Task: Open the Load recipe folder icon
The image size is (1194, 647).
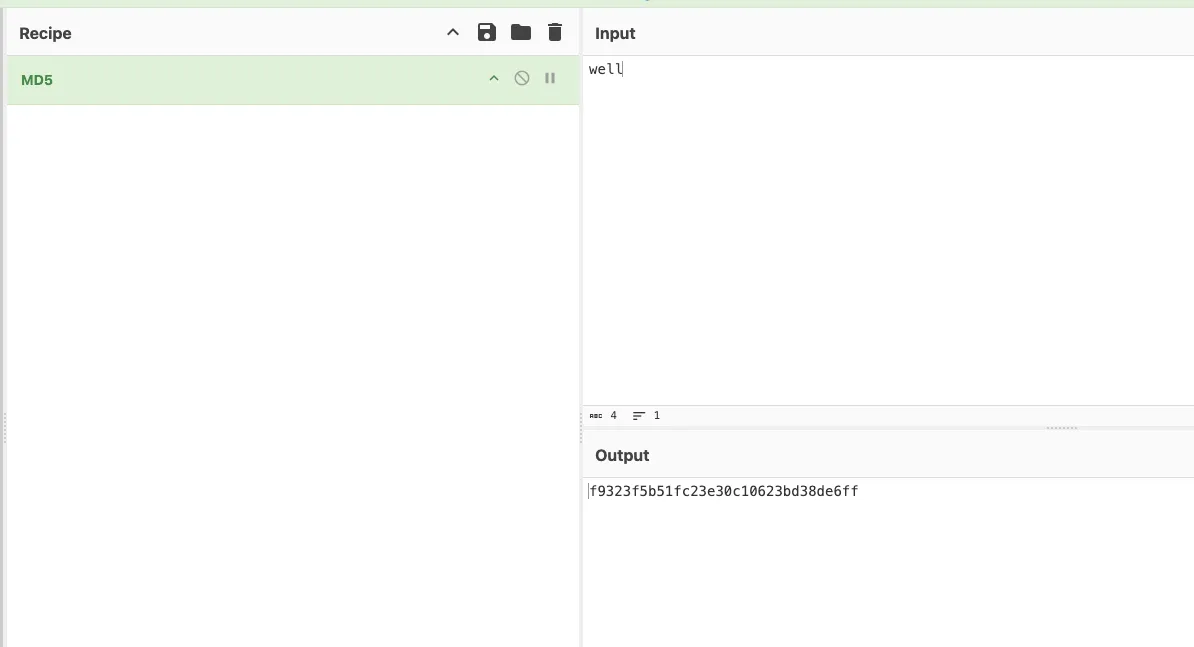Action: tap(521, 33)
